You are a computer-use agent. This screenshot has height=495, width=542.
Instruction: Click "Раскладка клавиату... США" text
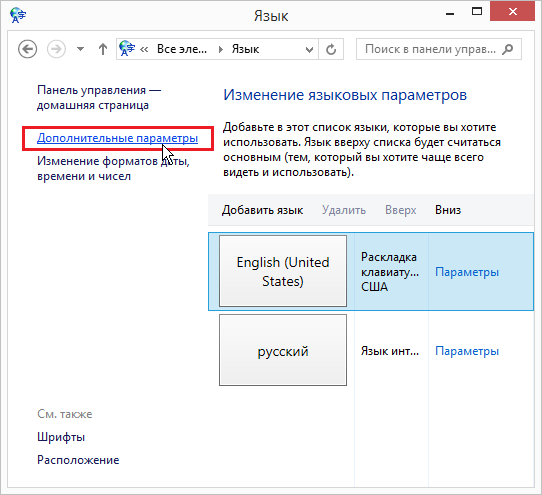[390, 272]
